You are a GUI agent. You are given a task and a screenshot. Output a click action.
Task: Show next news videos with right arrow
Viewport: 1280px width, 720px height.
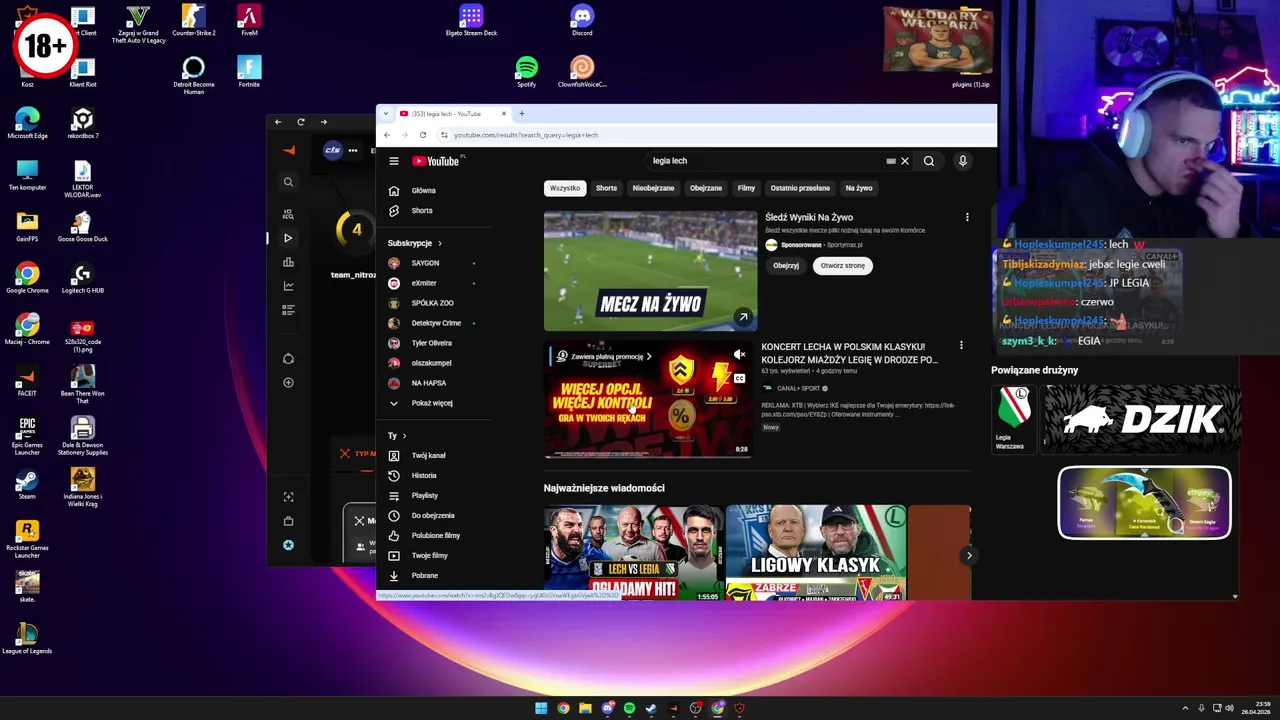point(968,556)
